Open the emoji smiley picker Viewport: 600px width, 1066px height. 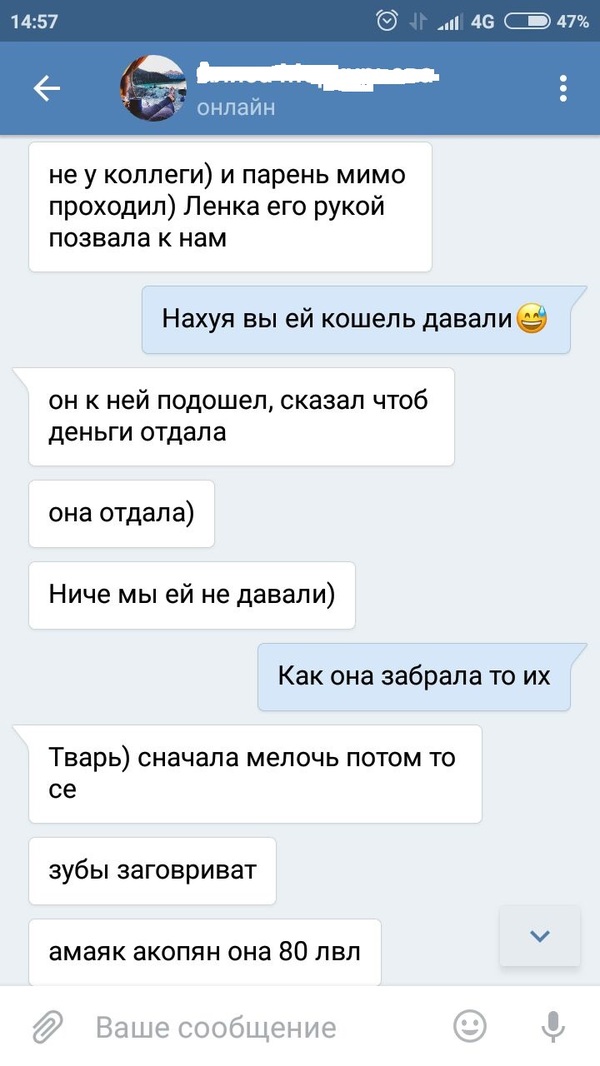470,1026
